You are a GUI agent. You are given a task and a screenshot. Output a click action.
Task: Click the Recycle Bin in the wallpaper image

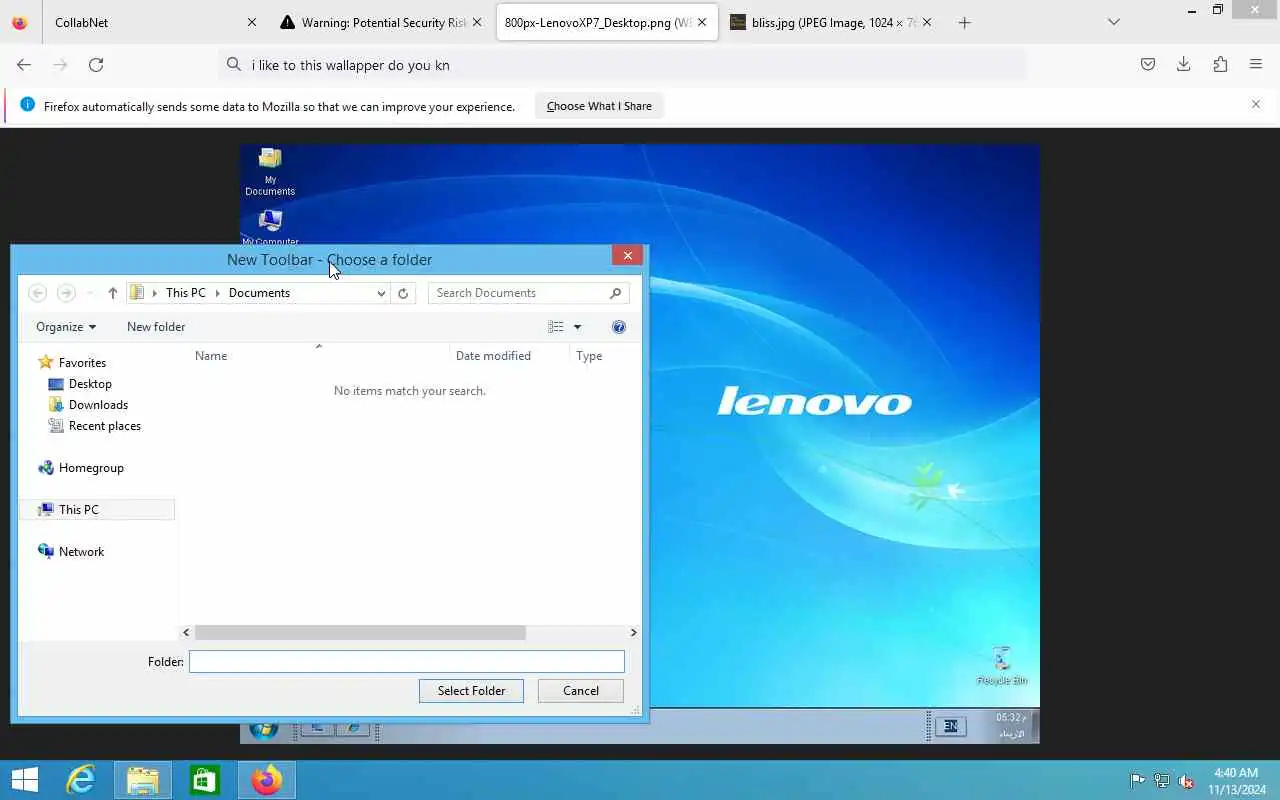click(1002, 666)
